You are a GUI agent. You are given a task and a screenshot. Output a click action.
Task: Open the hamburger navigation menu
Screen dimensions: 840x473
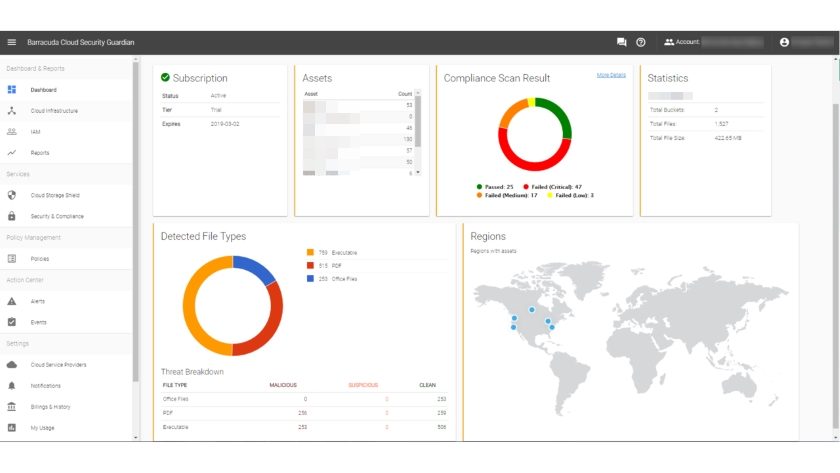pyautogui.click(x=12, y=42)
